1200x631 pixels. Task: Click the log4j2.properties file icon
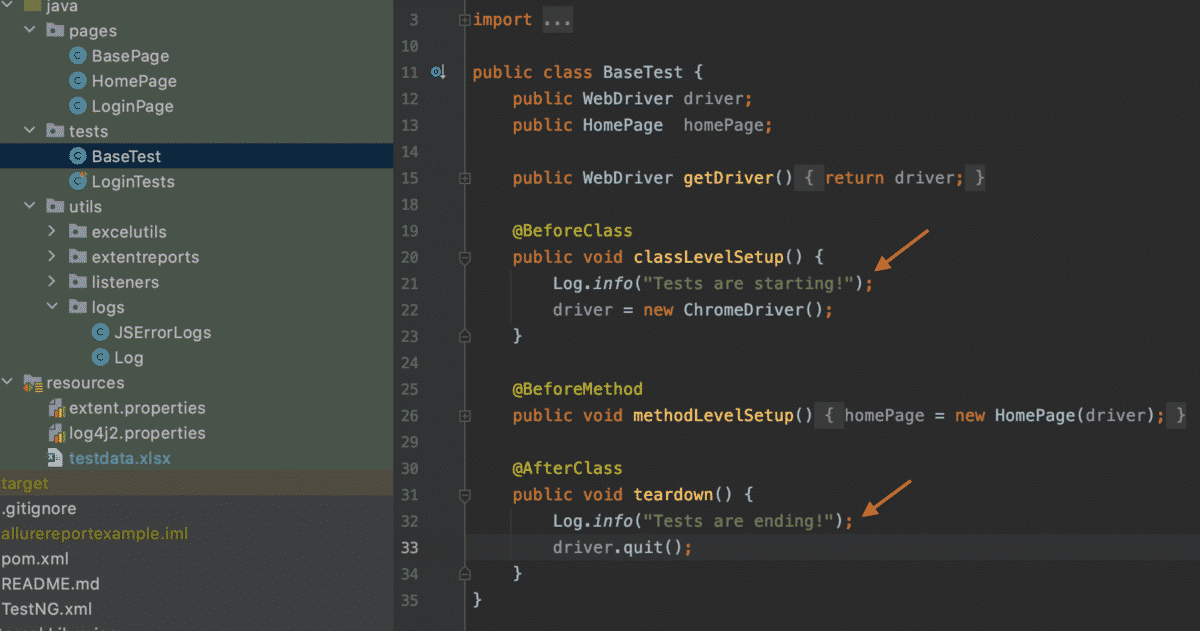click(55, 432)
